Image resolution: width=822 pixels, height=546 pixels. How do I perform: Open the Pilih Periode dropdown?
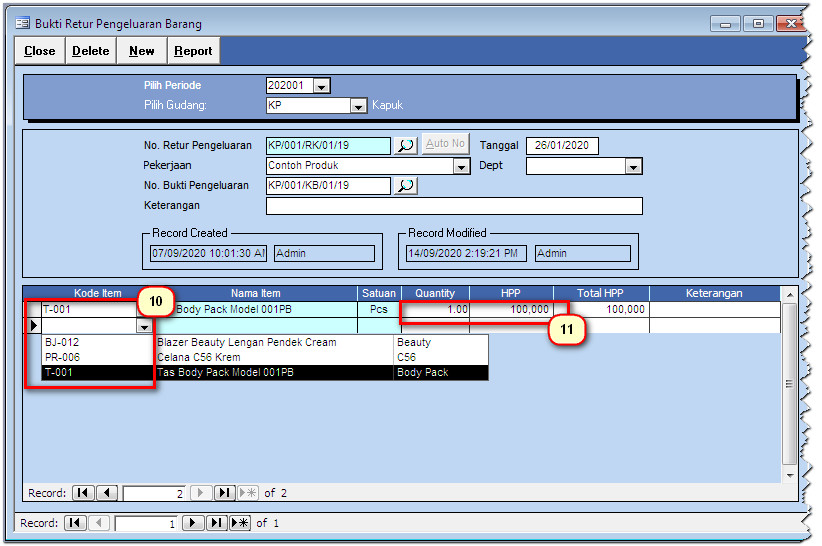[x=322, y=87]
